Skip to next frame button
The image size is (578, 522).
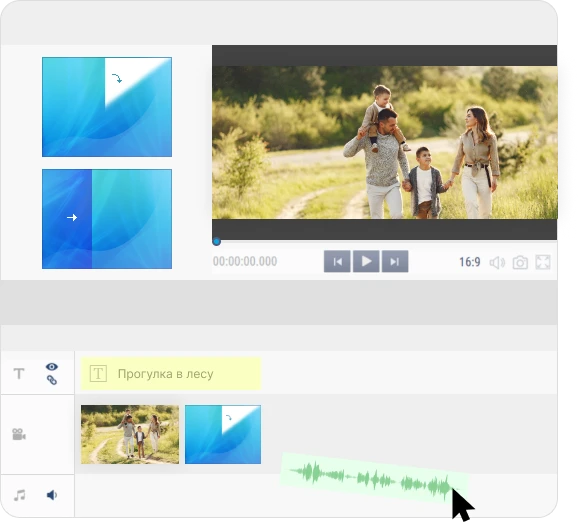pos(395,261)
